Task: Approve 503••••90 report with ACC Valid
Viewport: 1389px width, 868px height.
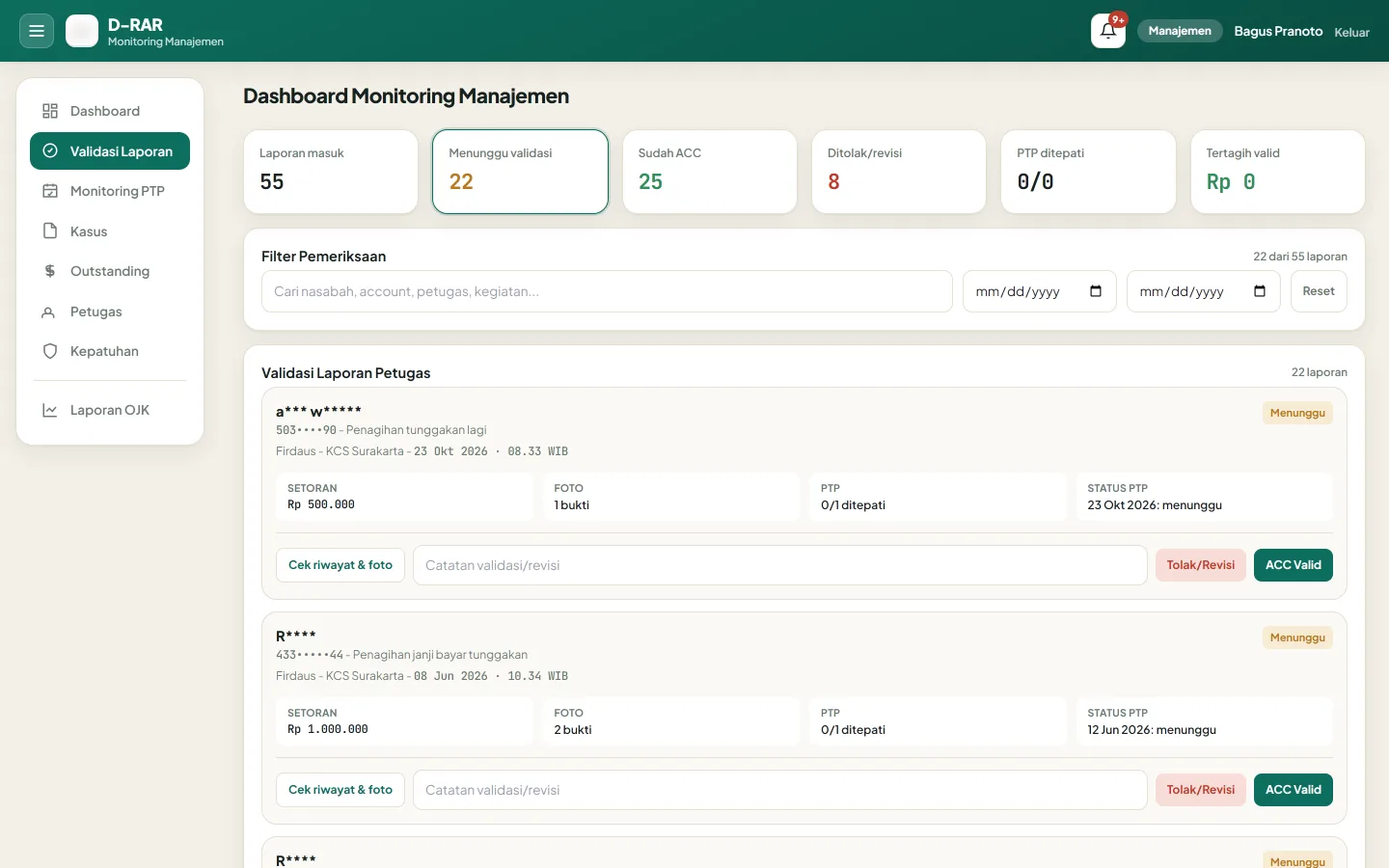Action: tap(1294, 565)
